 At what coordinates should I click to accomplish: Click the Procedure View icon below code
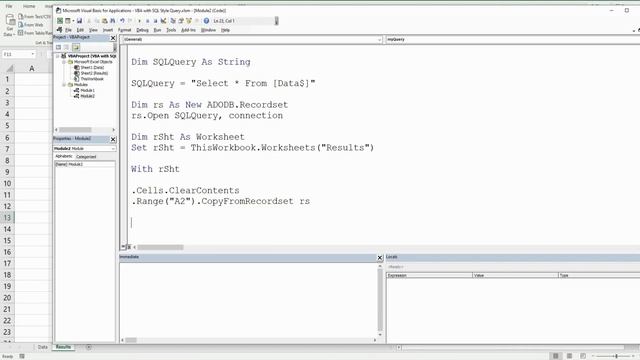coord(123,247)
